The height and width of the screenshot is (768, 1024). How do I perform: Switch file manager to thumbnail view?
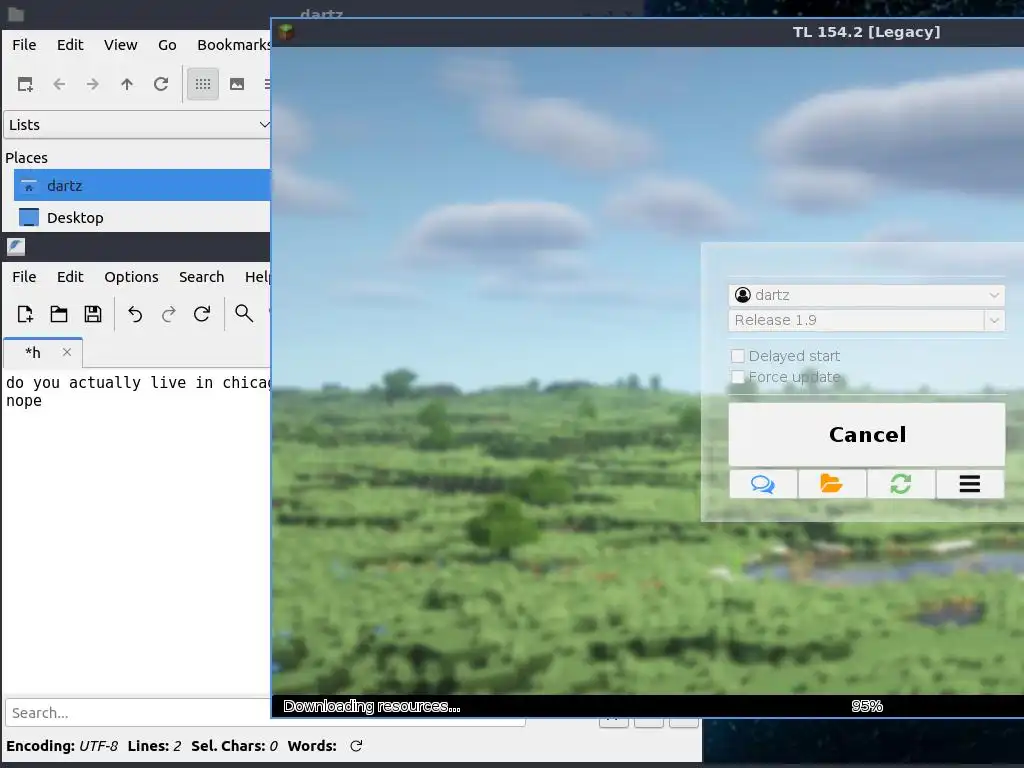(x=237, y=84)
